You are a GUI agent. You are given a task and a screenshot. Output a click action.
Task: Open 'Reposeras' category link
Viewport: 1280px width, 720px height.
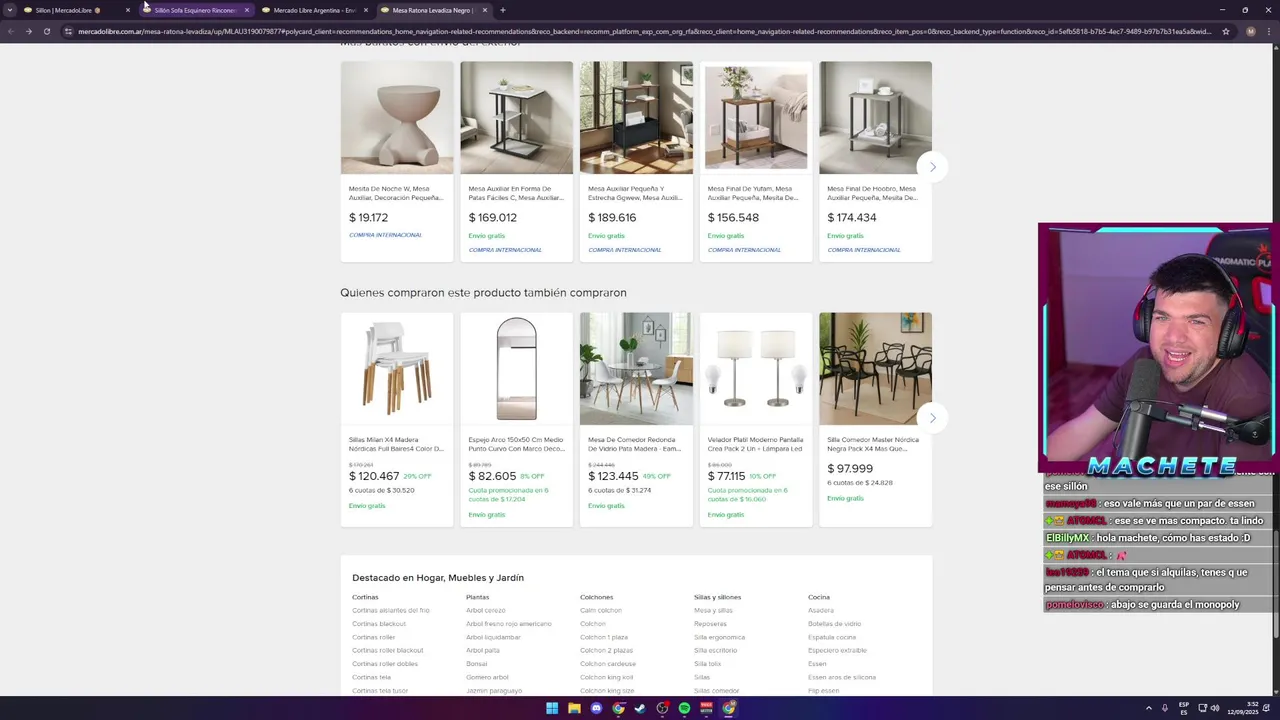coord(710,624)
